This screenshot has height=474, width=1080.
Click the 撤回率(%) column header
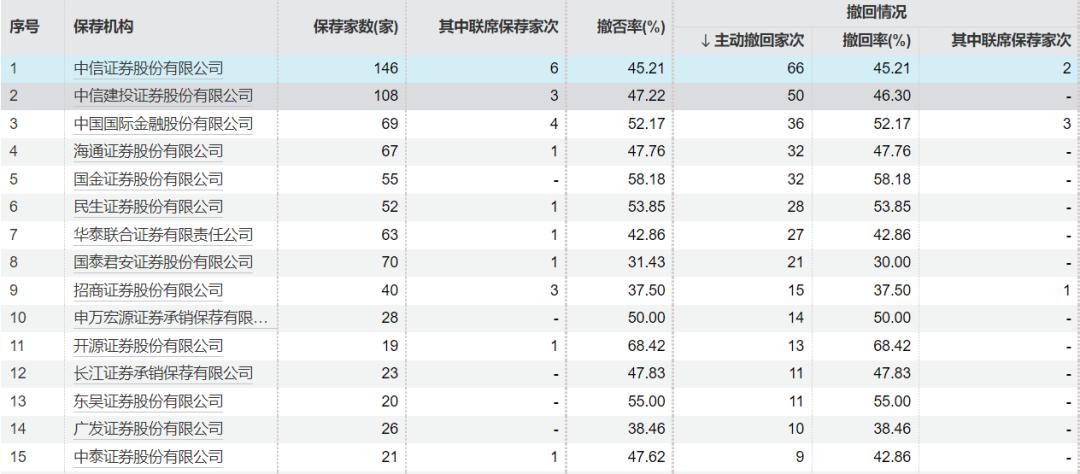tap(876, 41)
